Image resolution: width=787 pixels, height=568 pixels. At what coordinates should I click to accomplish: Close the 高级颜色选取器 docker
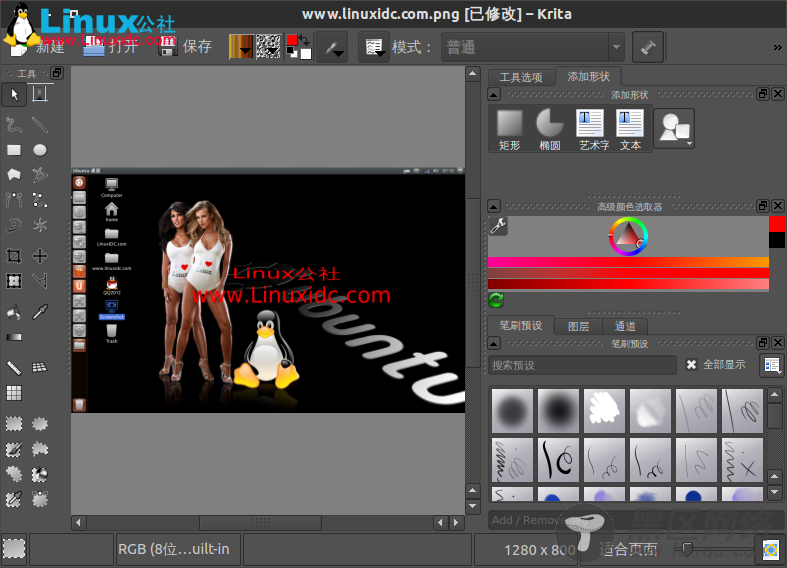click(778, 206)
